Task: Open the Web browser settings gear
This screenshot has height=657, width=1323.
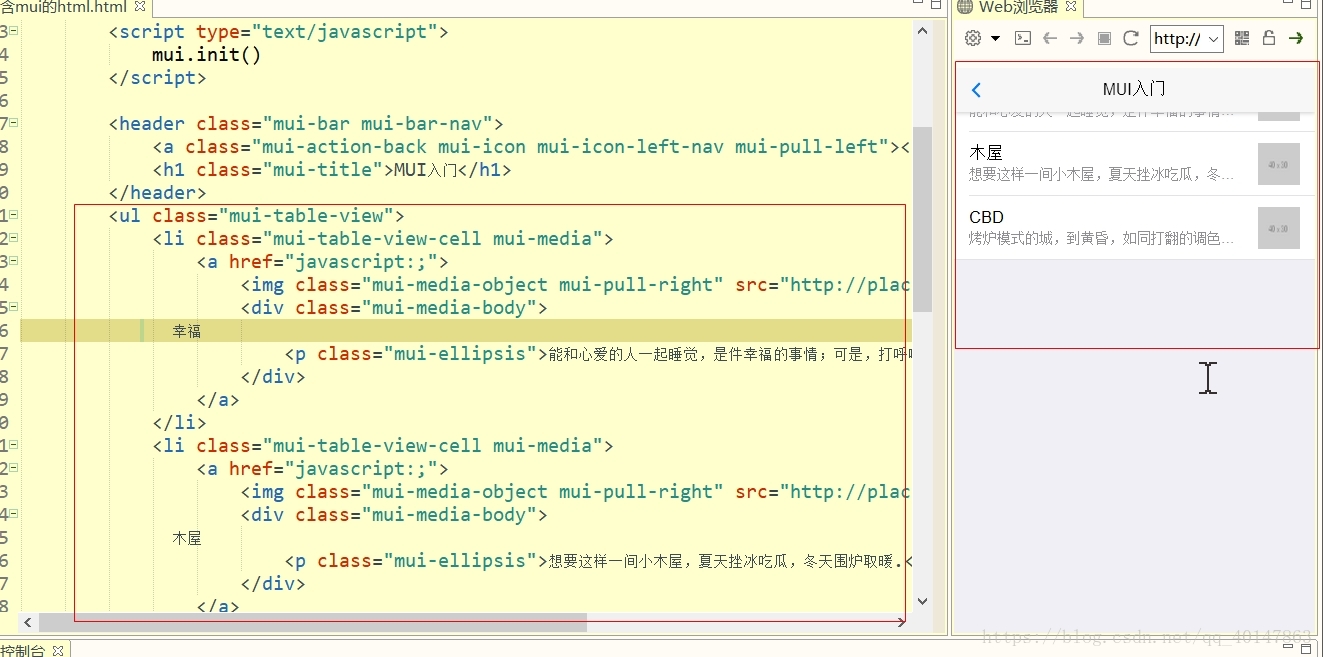Action: coord(973,38)
